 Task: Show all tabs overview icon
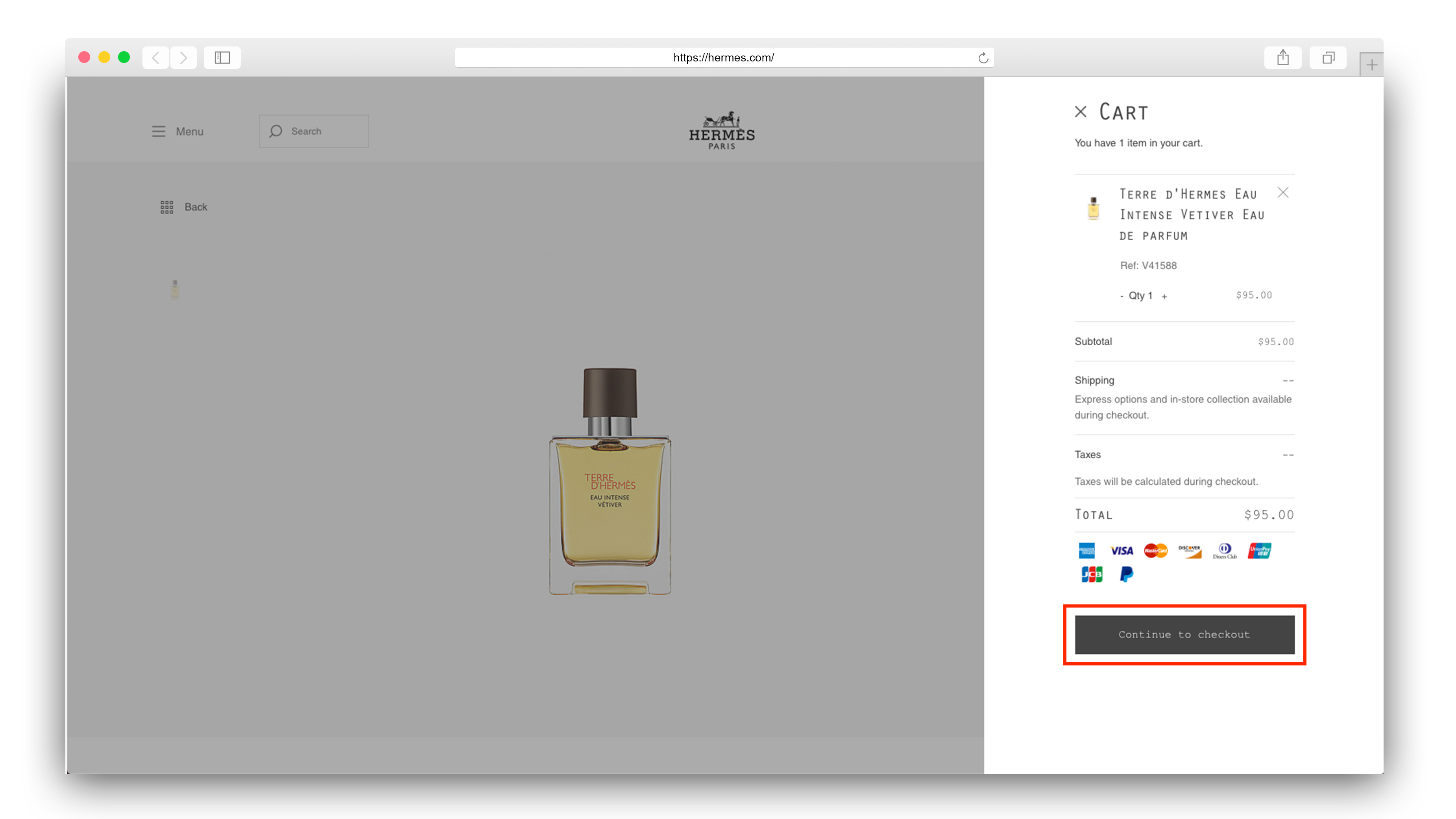point(1328,58)
